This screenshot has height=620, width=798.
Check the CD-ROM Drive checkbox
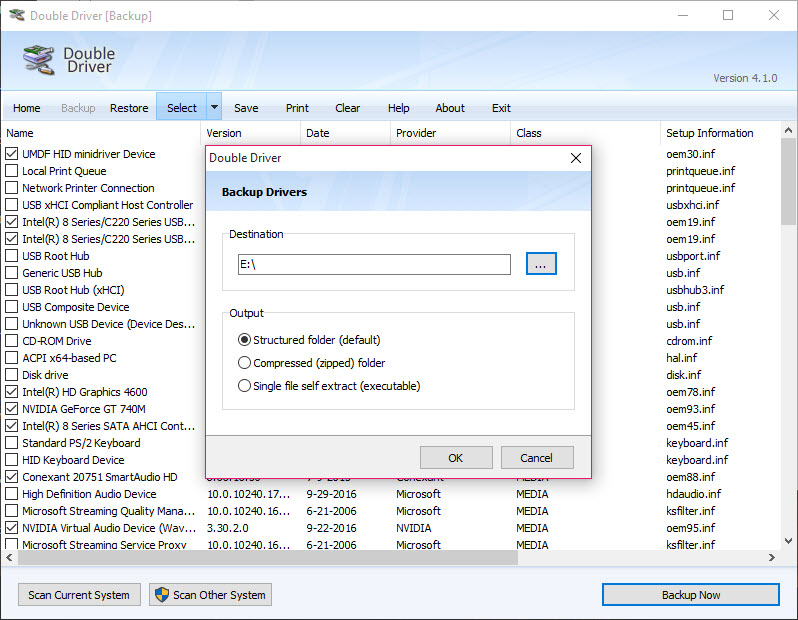tap(11, 341)
